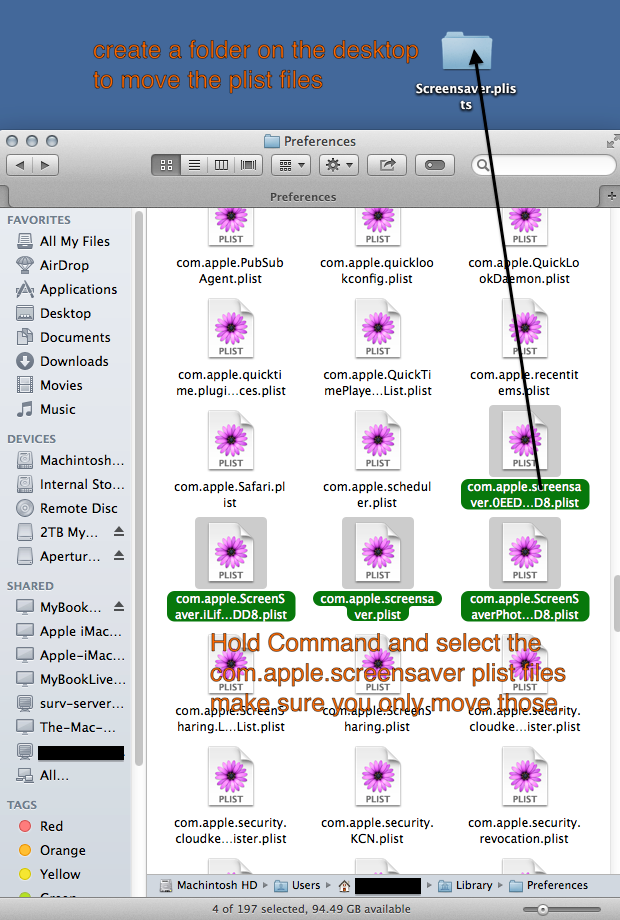Go forward in Finder history

click(45, 165)
